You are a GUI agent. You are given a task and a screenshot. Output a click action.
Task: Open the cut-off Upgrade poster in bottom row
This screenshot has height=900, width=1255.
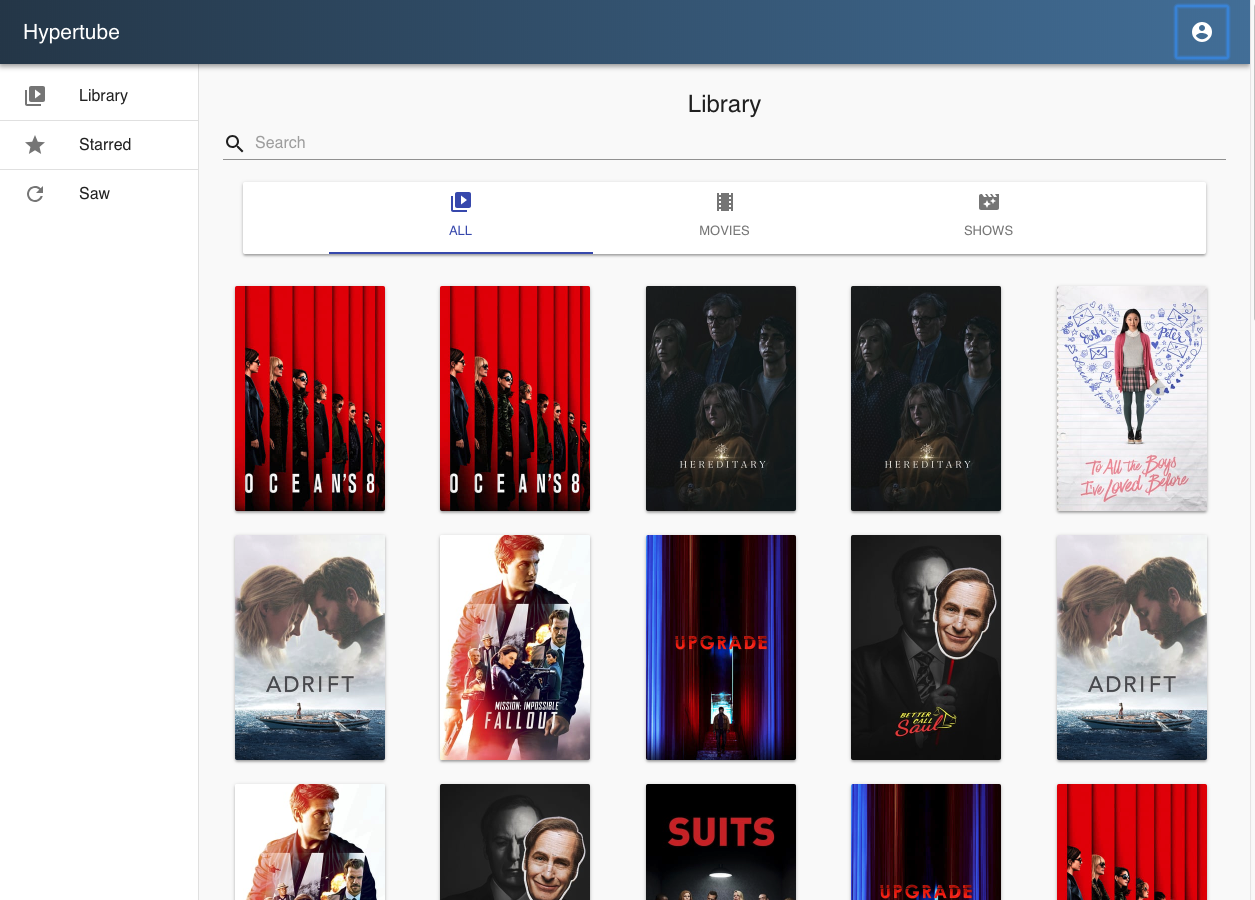pyautogui.click(x=926, y=842)
